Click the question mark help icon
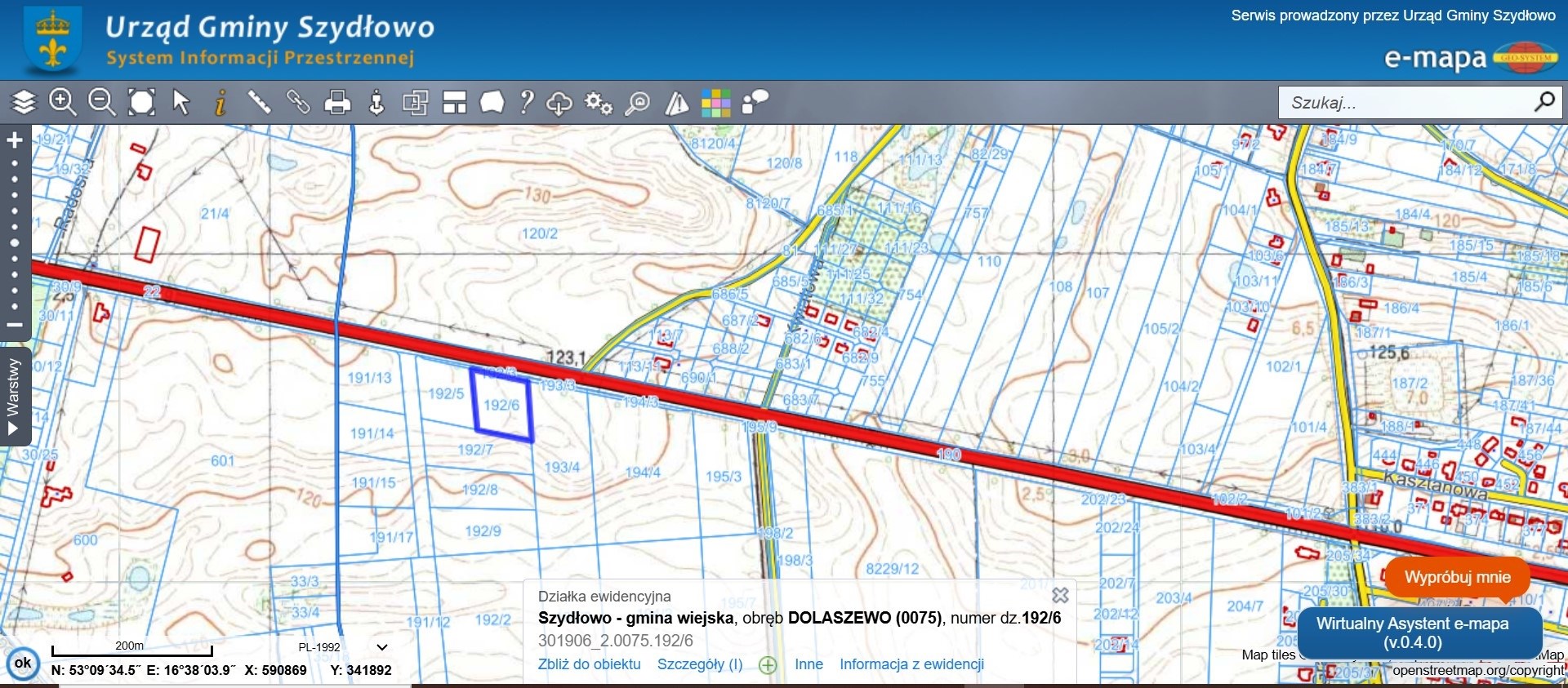 (x=527, y=103)
